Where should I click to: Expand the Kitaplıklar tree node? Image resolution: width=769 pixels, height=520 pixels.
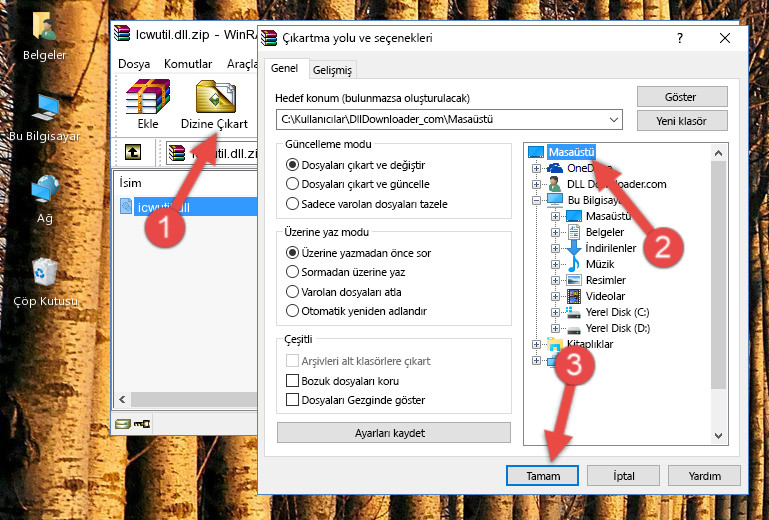(537, 344)
